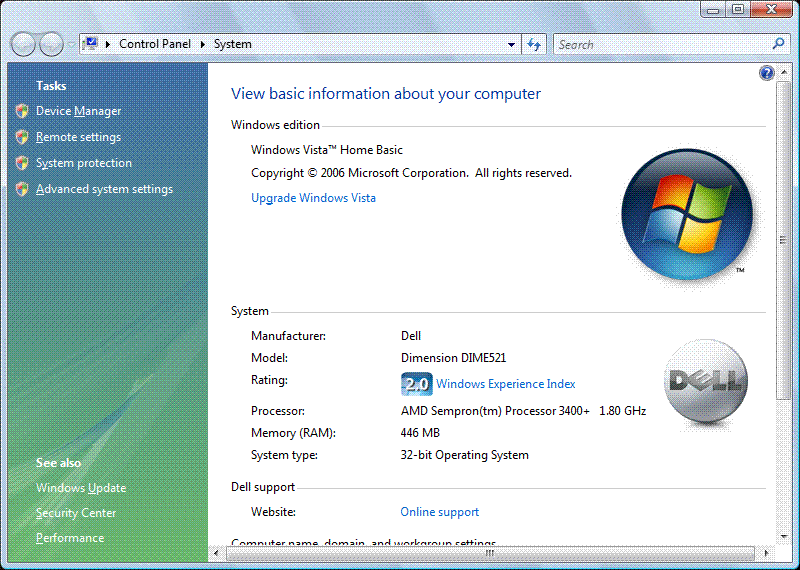
Task: Open the Dell Online support link
Action: [x=439, y=512]
